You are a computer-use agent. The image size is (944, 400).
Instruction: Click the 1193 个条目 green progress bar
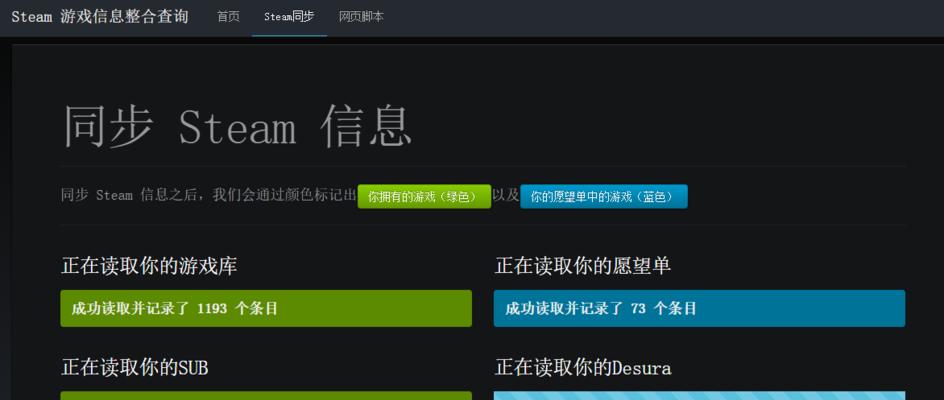266,308
